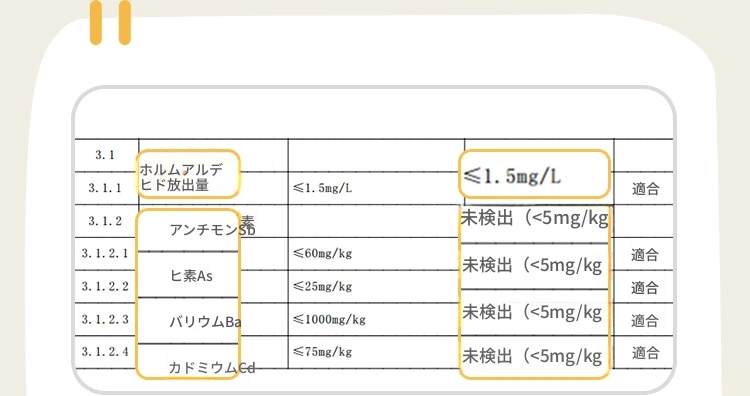The height and width of the screenshot is (396, 750).
Task: Select the ヒ素As cell
Action: coord(188,275)
